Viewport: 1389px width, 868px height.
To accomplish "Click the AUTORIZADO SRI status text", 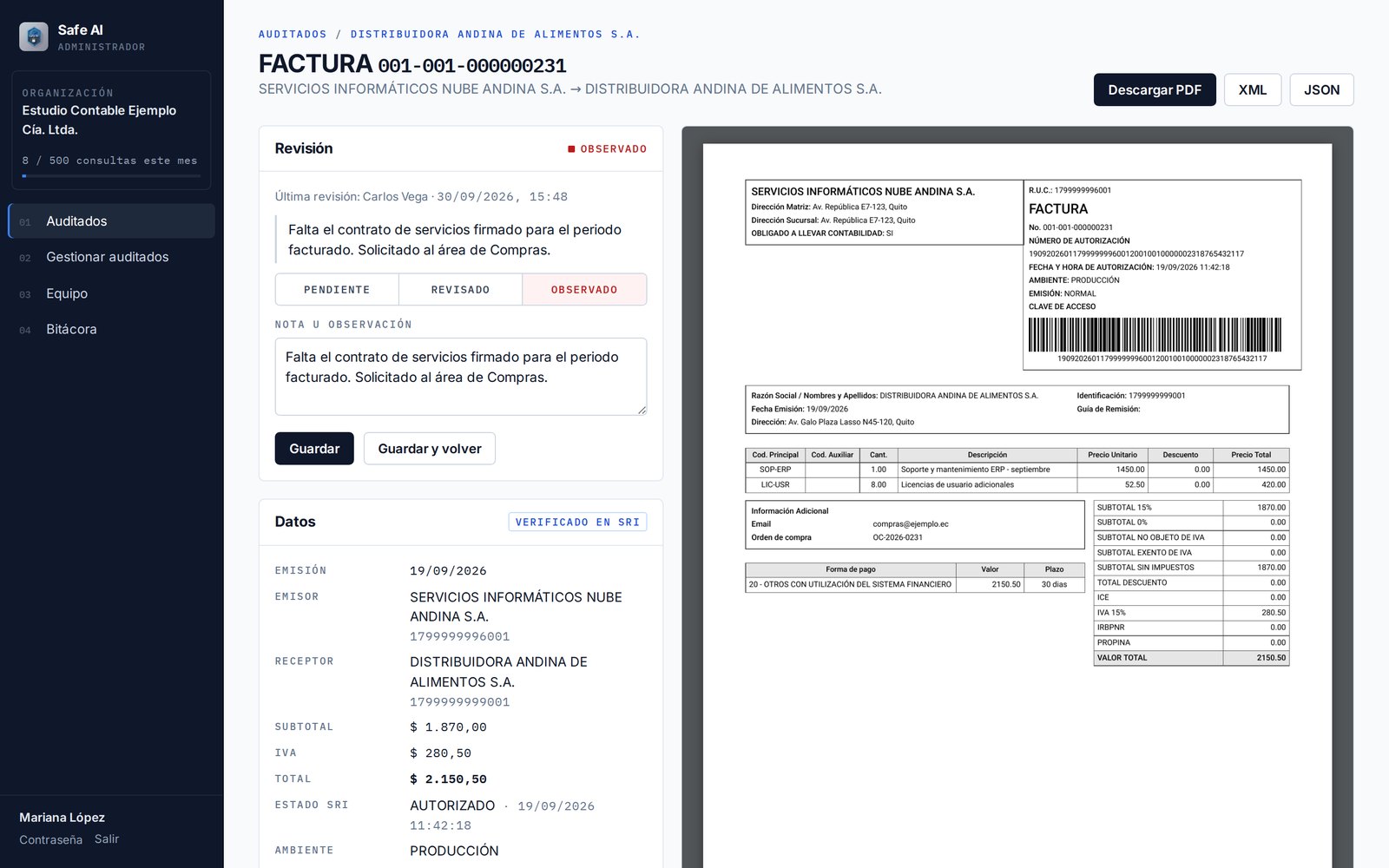I will [x=452, y=806].
